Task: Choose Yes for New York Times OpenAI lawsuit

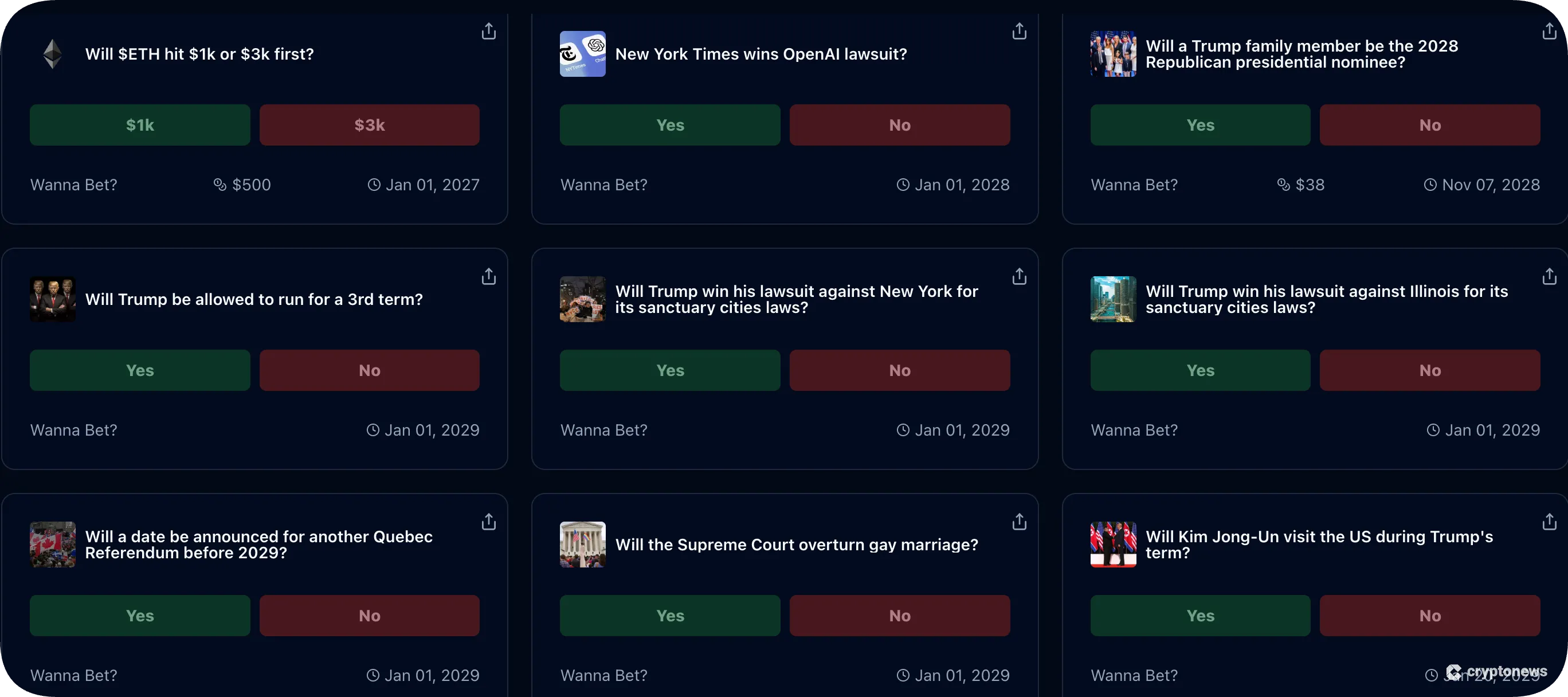Action: tap(669, 125)
